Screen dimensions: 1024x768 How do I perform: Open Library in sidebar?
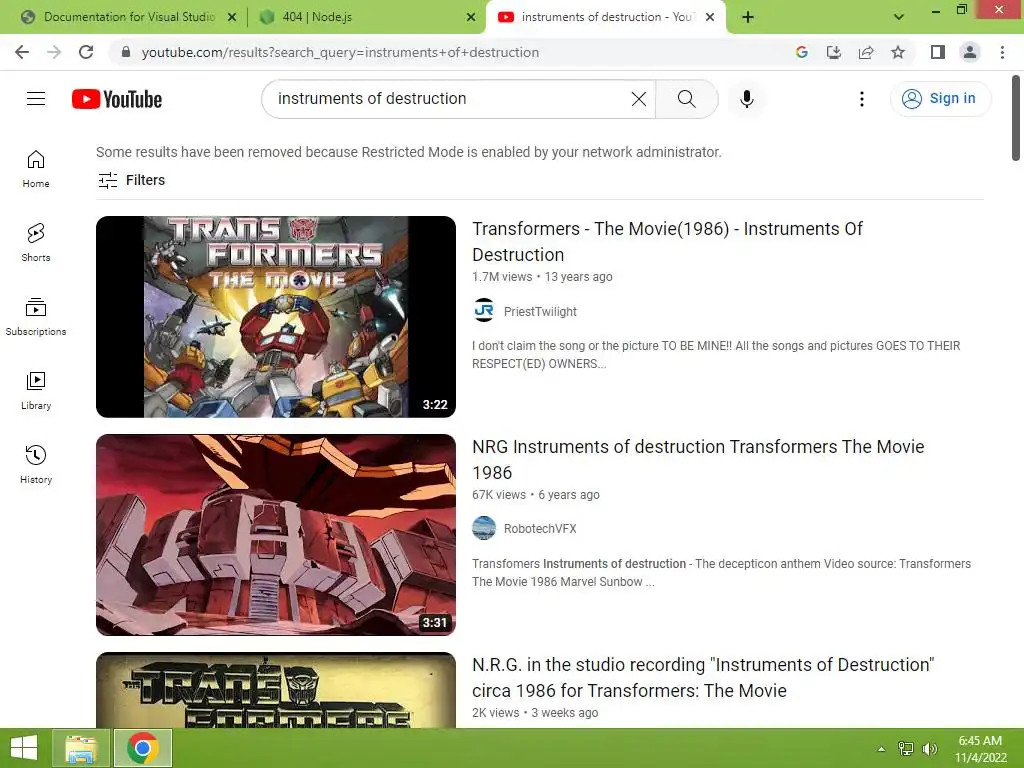click(x=36, y=391)
